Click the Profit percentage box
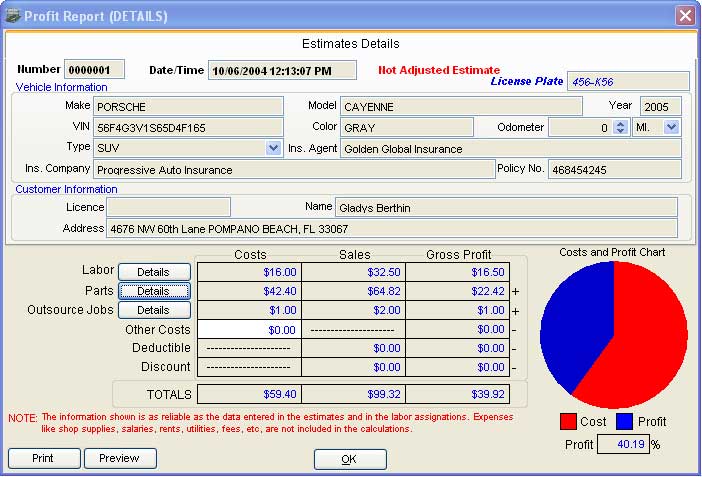 623,444
